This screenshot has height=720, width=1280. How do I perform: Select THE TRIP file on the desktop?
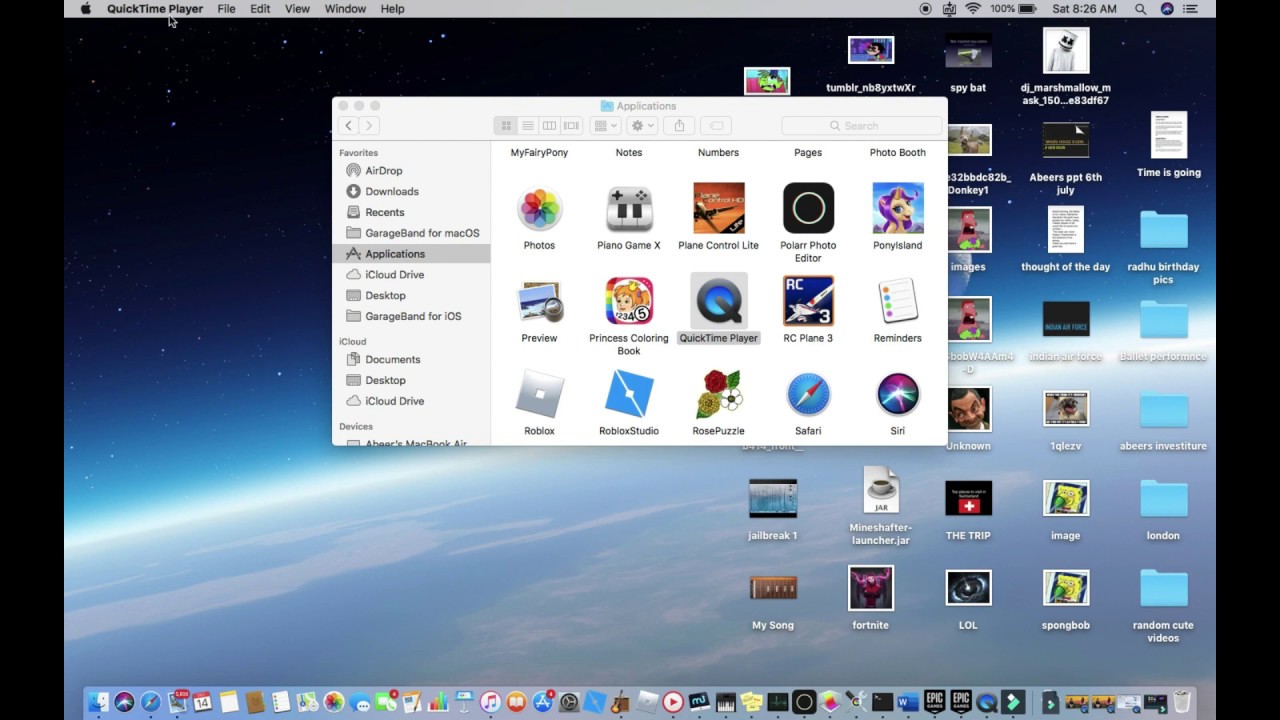click(968, 498)
